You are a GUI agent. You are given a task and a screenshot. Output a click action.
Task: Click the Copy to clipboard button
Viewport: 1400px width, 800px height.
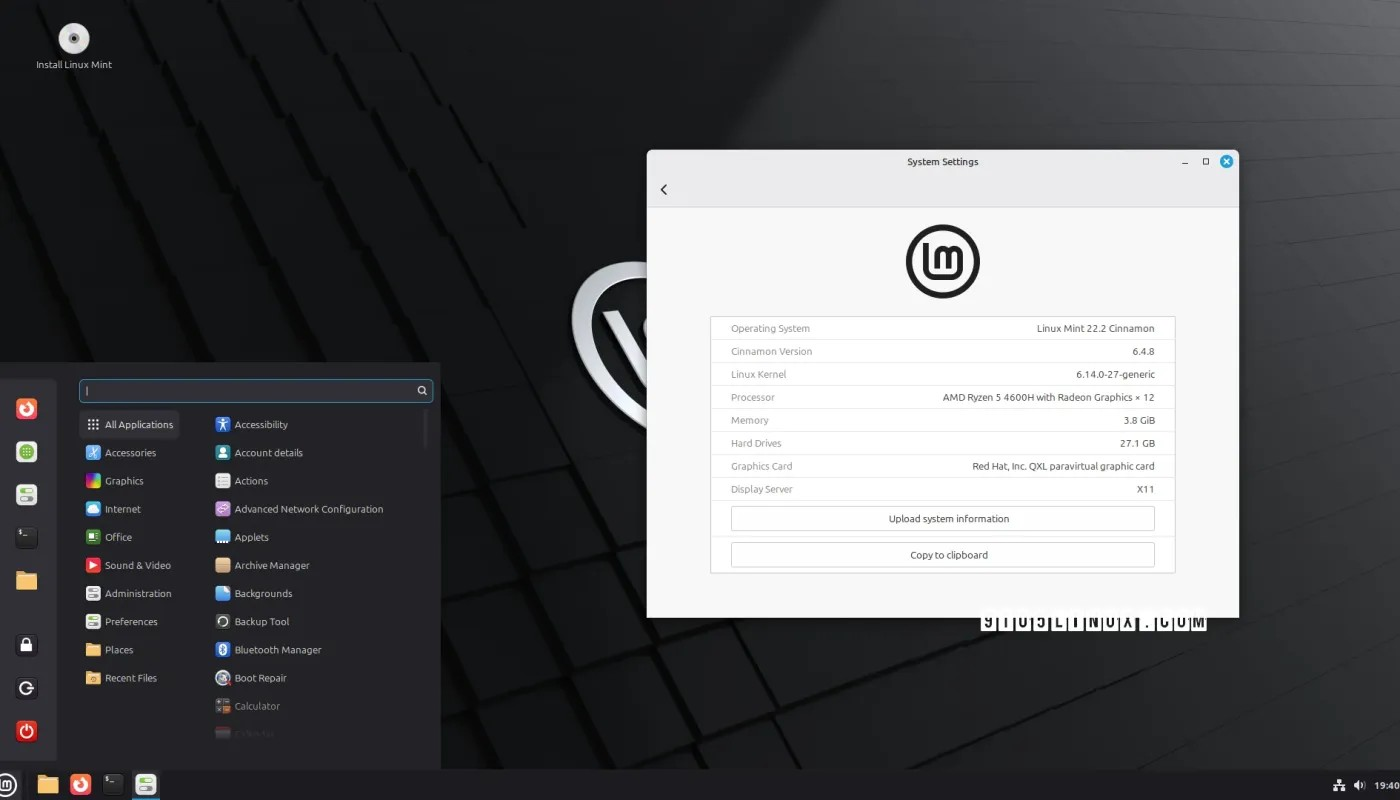click(x=942, y=554)
